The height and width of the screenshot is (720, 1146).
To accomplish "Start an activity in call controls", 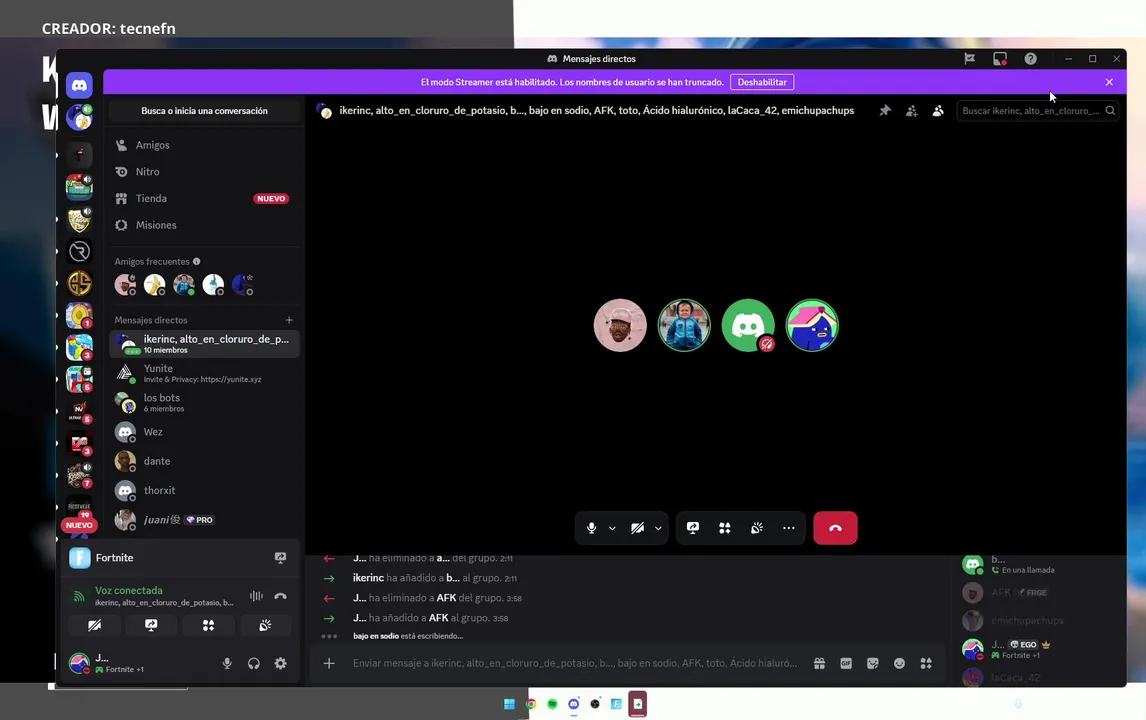I will [x=724, y=528].
